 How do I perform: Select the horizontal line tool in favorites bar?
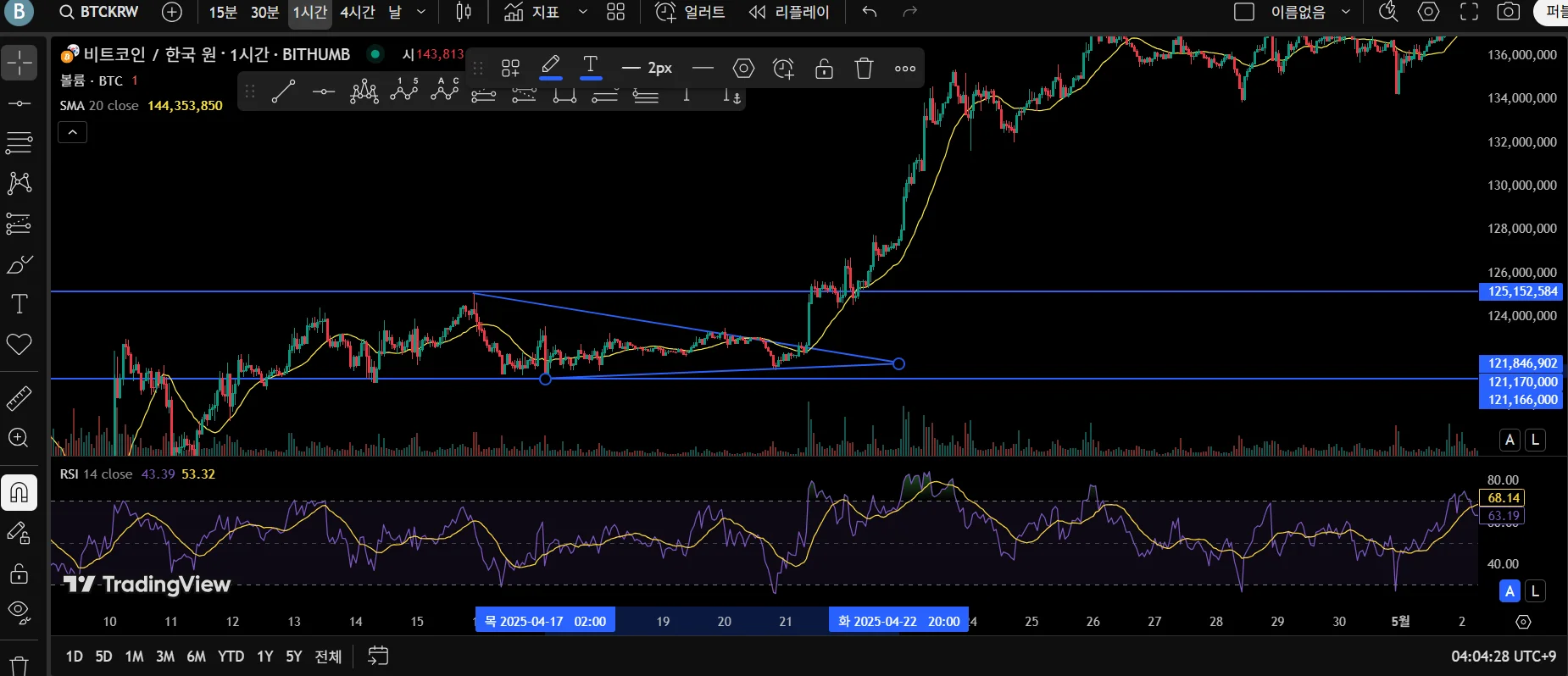click(x=324, y=91)
